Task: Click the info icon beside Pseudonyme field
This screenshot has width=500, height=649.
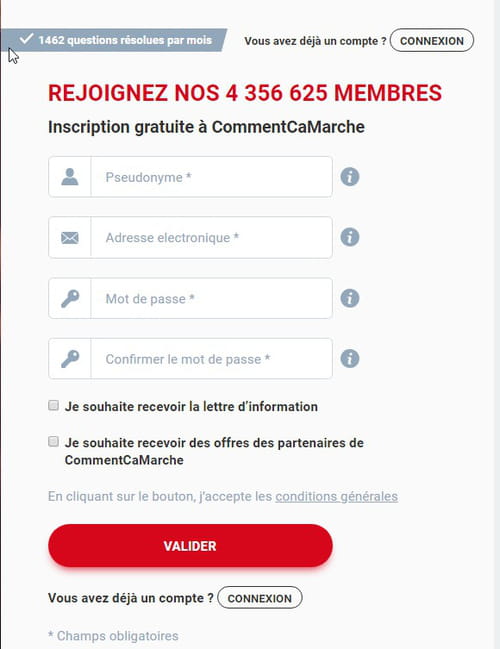Action: tap(350, 177)
